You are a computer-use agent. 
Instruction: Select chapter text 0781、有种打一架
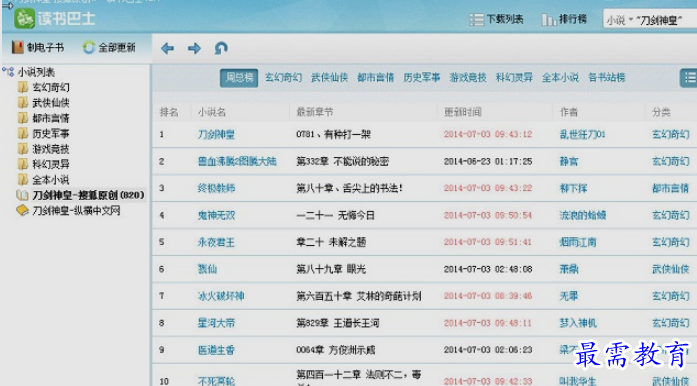[x=333, y=134]
